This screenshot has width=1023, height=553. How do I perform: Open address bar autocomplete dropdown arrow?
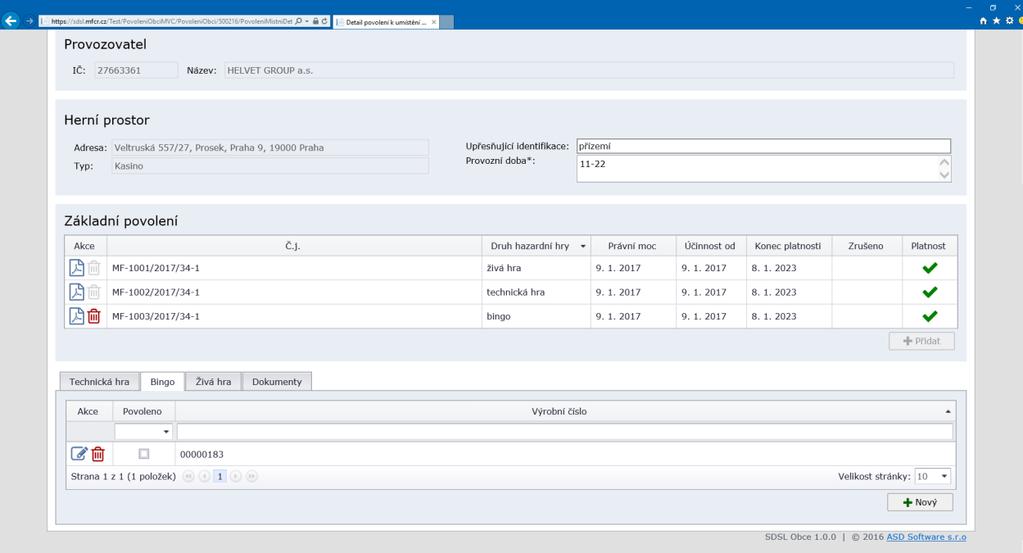tap(307, 22)
